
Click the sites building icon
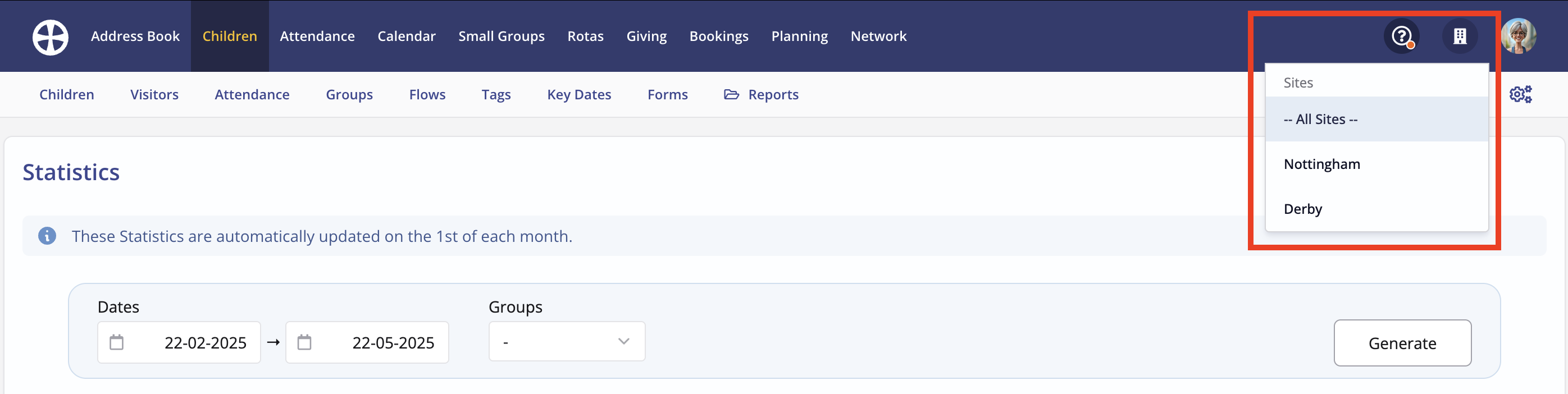pos(1460,36)
